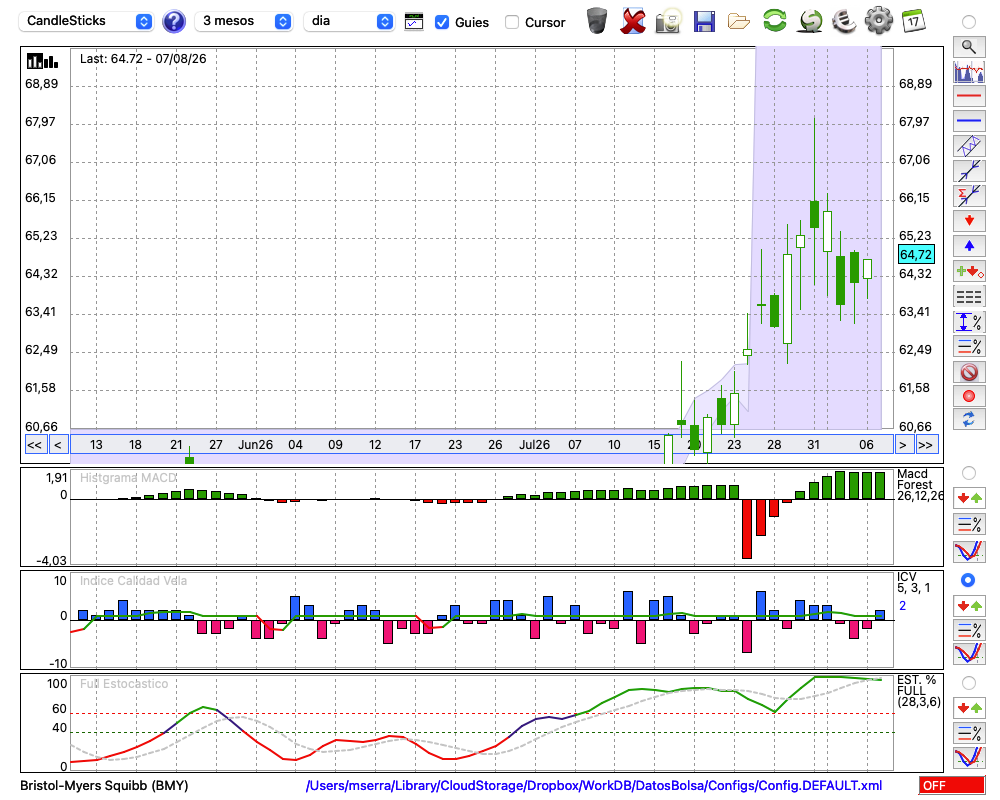The image size is (1000, 800).
Task: Click the red prohibition sign icon
Action: (x=969, y=372)
